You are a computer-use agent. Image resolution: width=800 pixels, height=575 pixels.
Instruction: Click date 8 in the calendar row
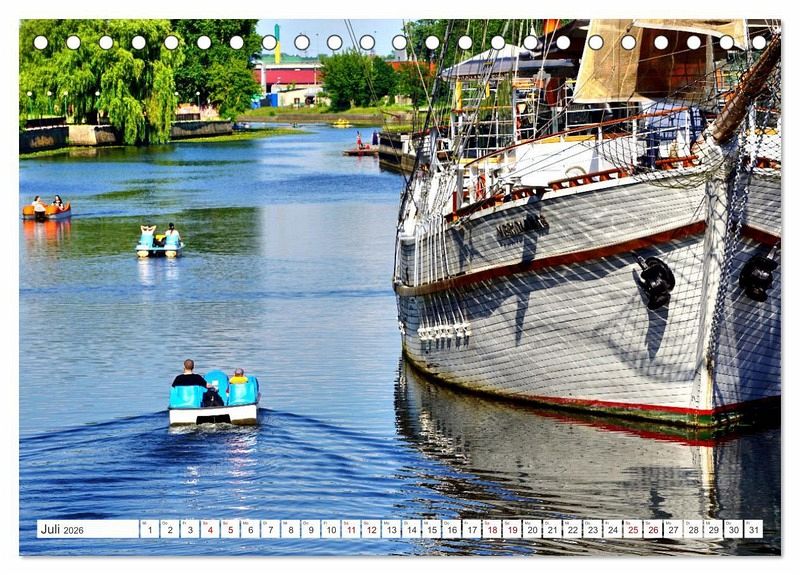290,529
